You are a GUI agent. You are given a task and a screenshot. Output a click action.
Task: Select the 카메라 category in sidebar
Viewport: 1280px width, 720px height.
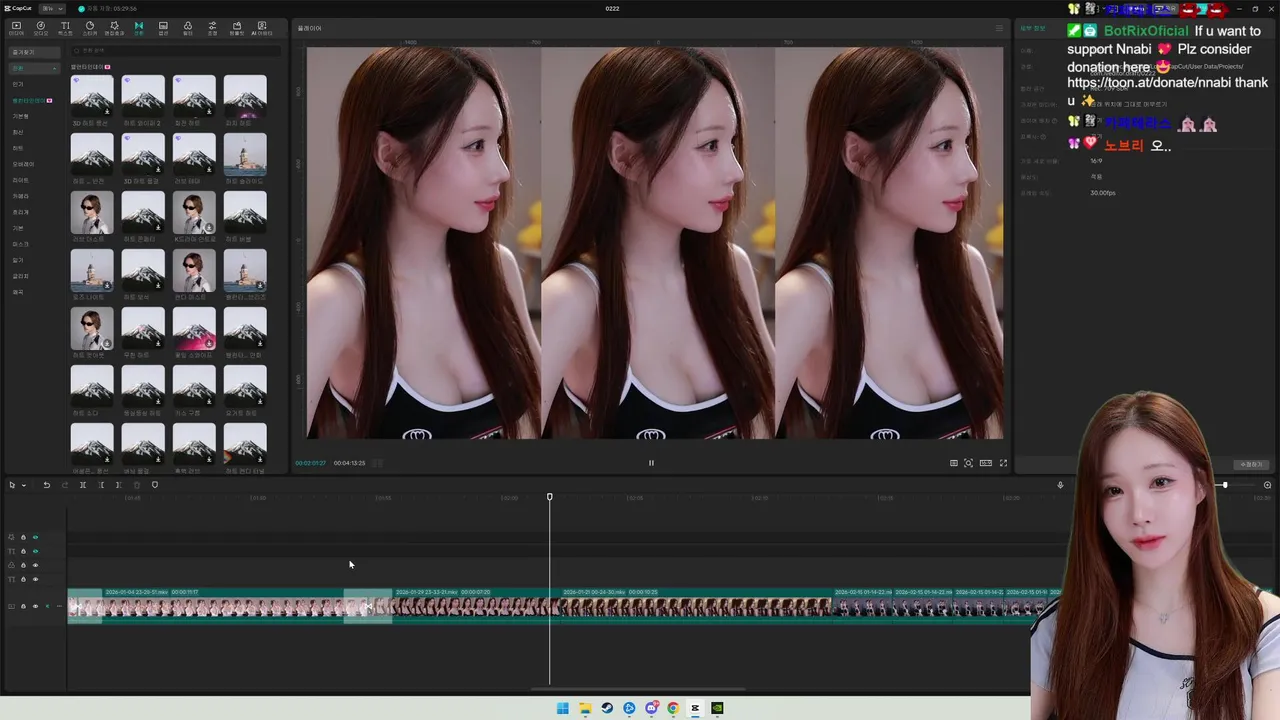(x=20, y=196)
